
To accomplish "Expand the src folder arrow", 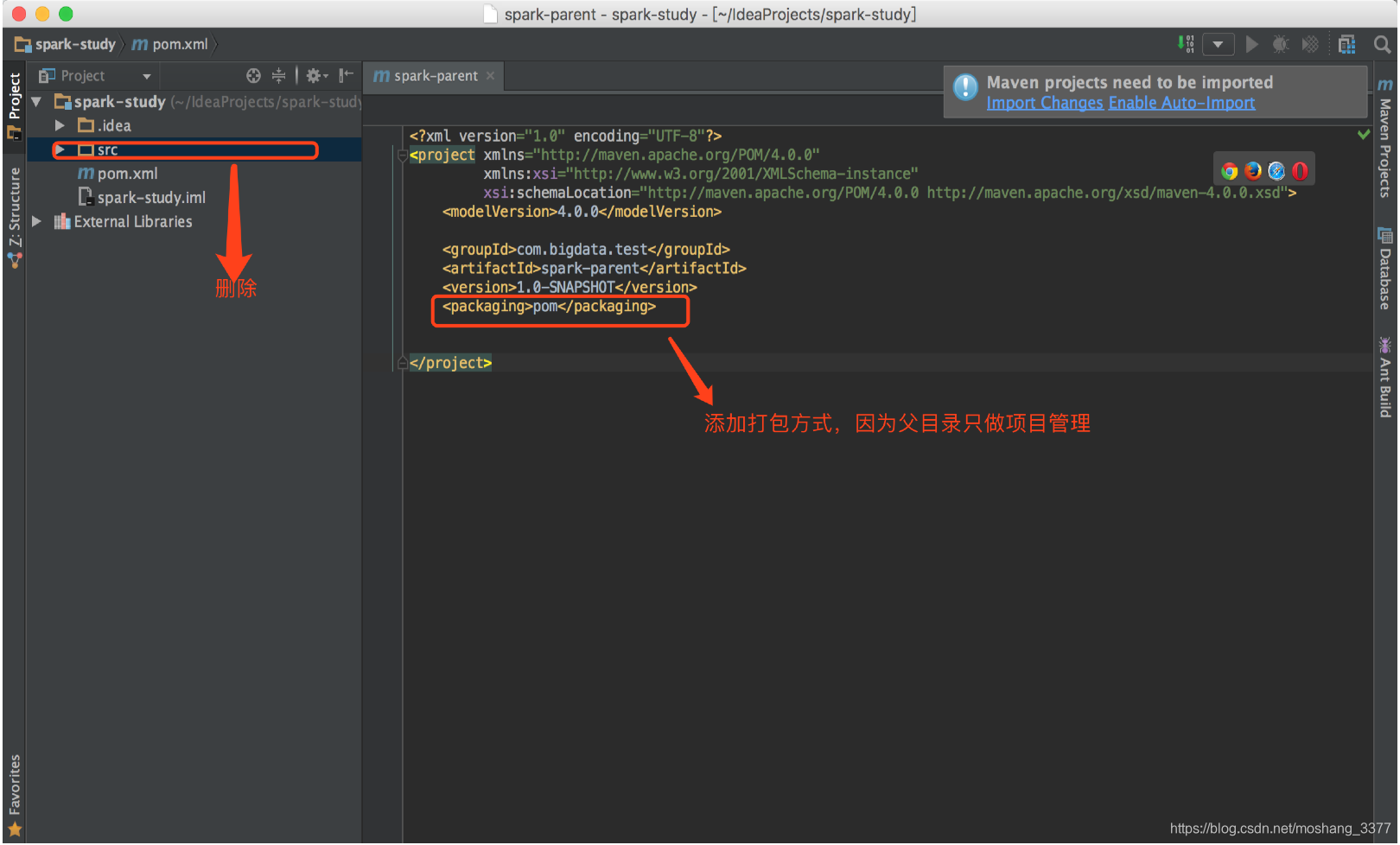I will (x=60, y=150).
